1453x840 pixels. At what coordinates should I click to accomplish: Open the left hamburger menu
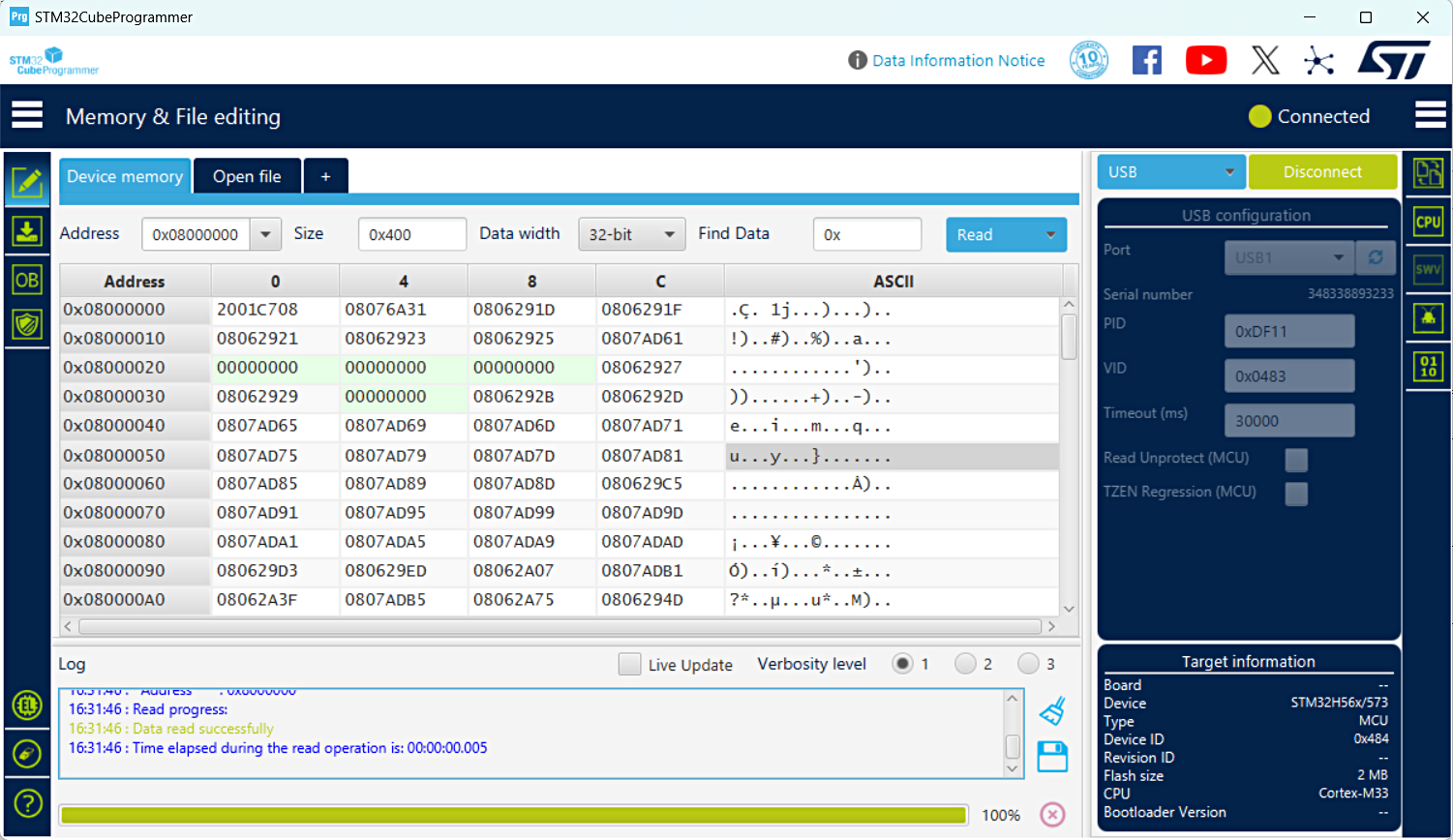pos(27,115)
